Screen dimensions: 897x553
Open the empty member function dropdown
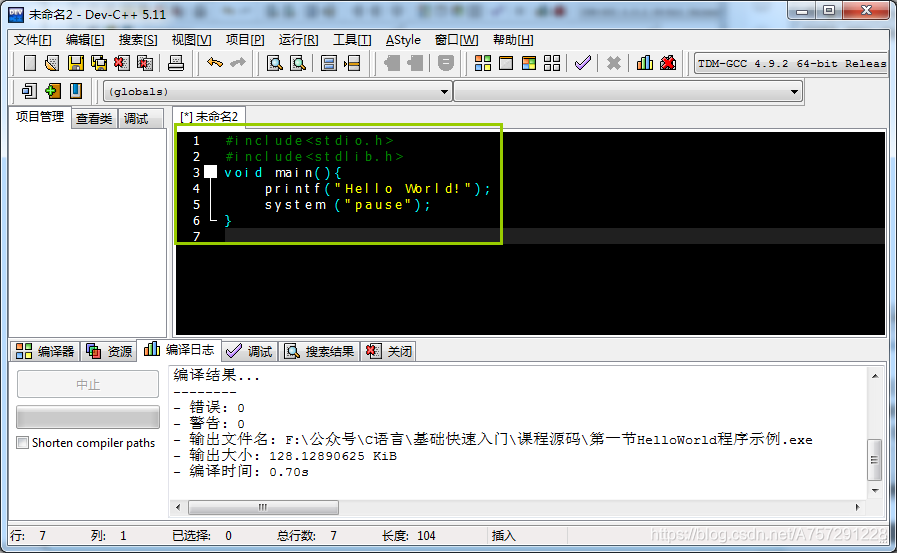click(x=628, y=91)
